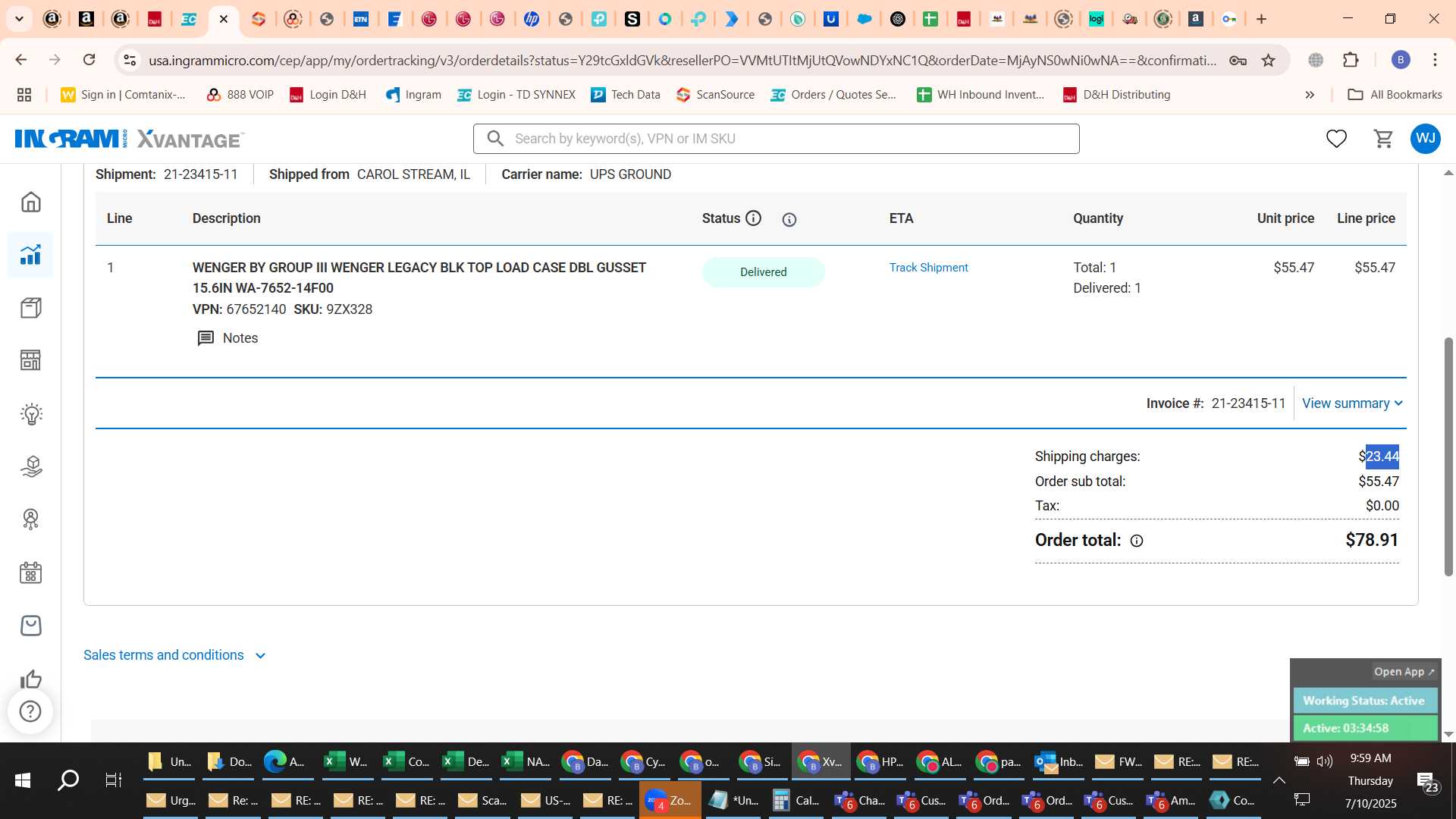Open the notification center icon

pos(1426,780)
